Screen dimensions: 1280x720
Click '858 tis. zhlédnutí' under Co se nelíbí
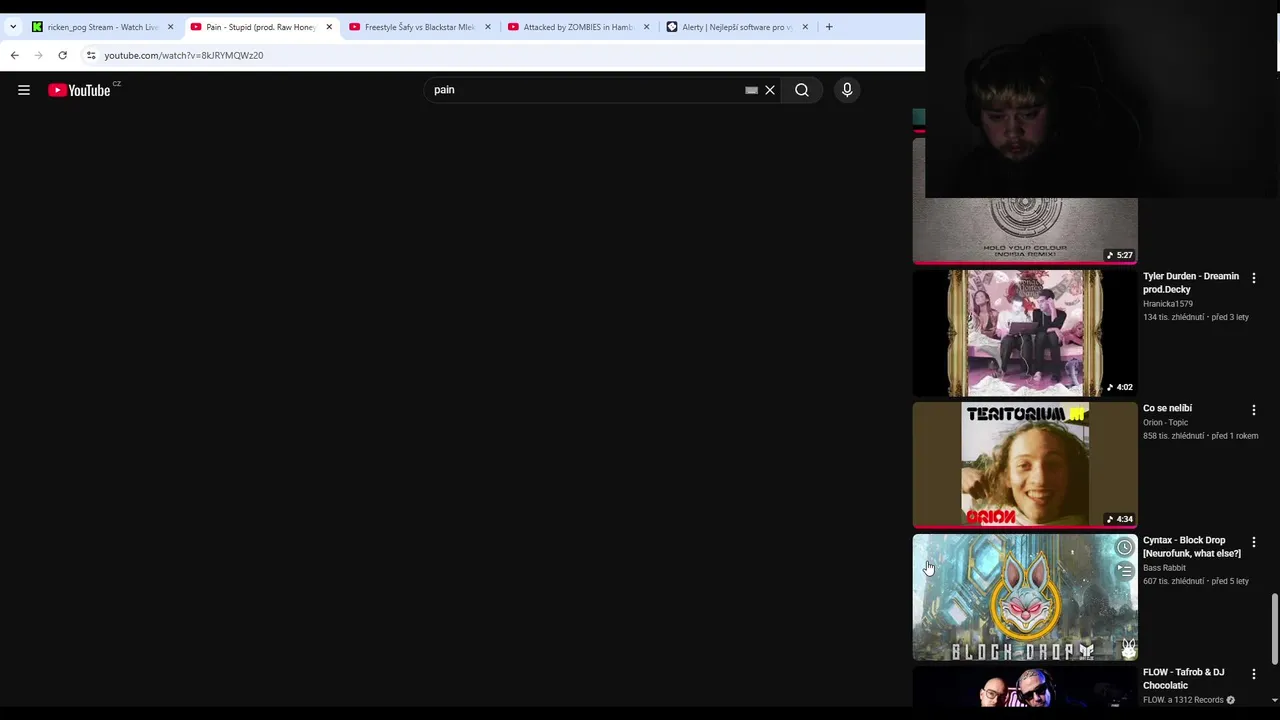pyautogui.click(x=1174, y=436)
